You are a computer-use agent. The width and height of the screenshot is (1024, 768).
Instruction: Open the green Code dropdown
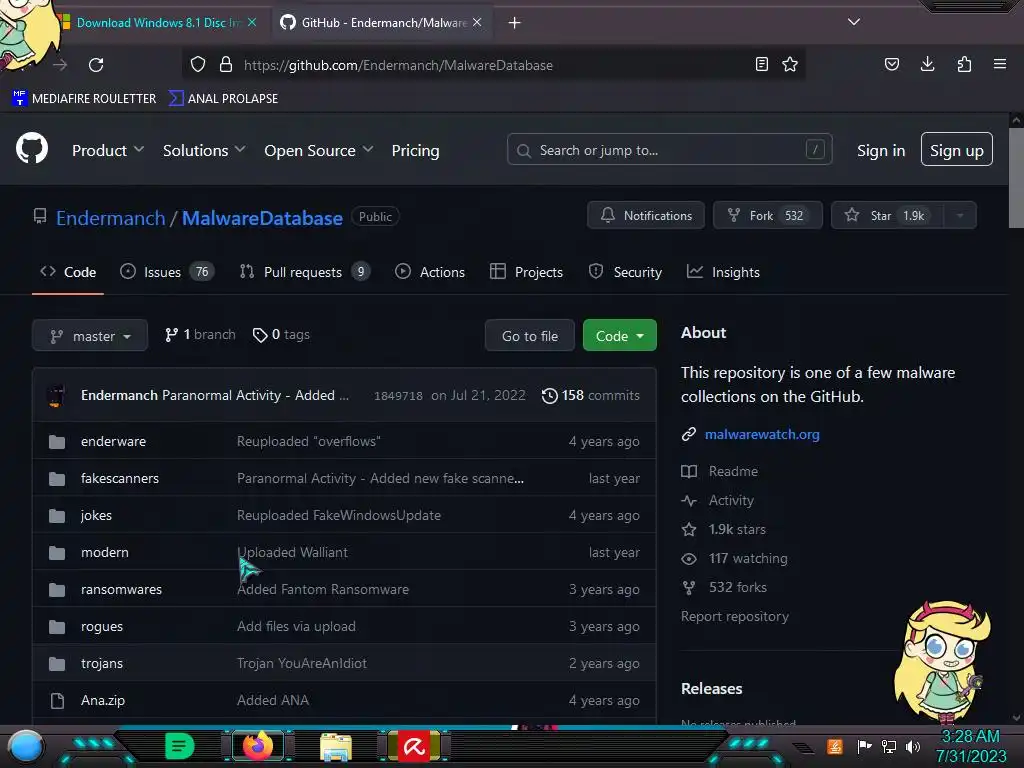[619, 336]
